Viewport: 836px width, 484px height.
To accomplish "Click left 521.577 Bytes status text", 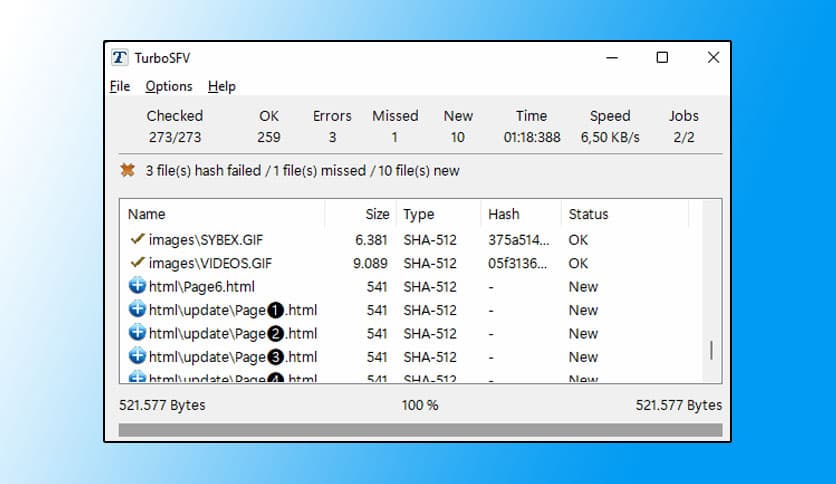I will coord(162,405).
